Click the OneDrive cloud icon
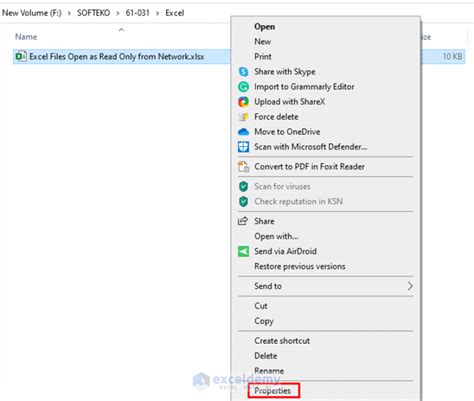Image resolution: width=474 pixels, height=401 pixels. pyautogui.click(x=243, y=132)
